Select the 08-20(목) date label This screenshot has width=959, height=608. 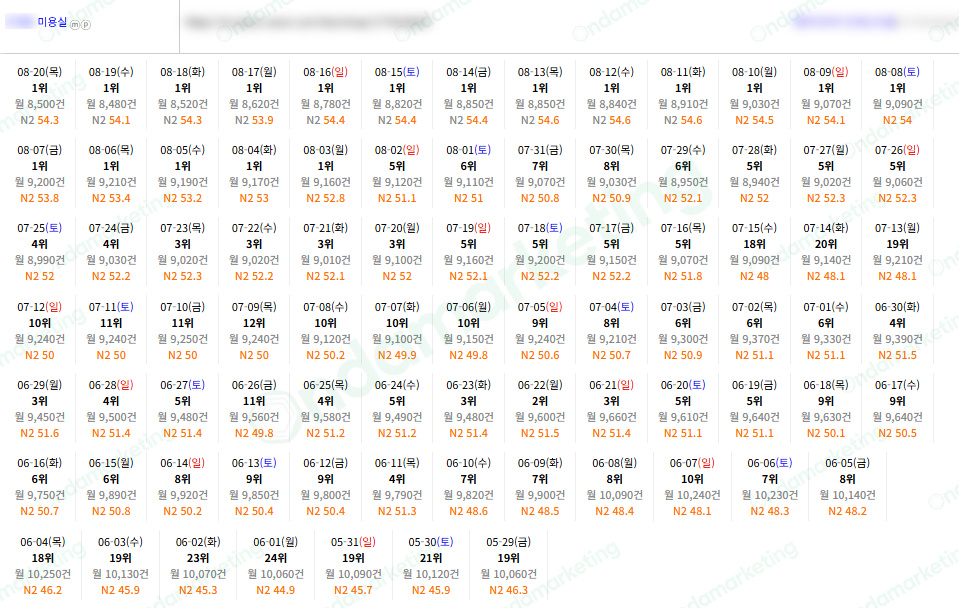click(40, 72)
